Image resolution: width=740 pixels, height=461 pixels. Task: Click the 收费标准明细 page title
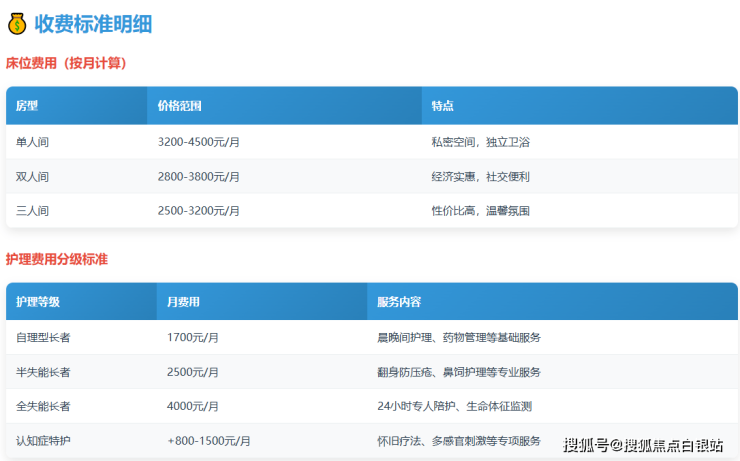tap(93, 24)
